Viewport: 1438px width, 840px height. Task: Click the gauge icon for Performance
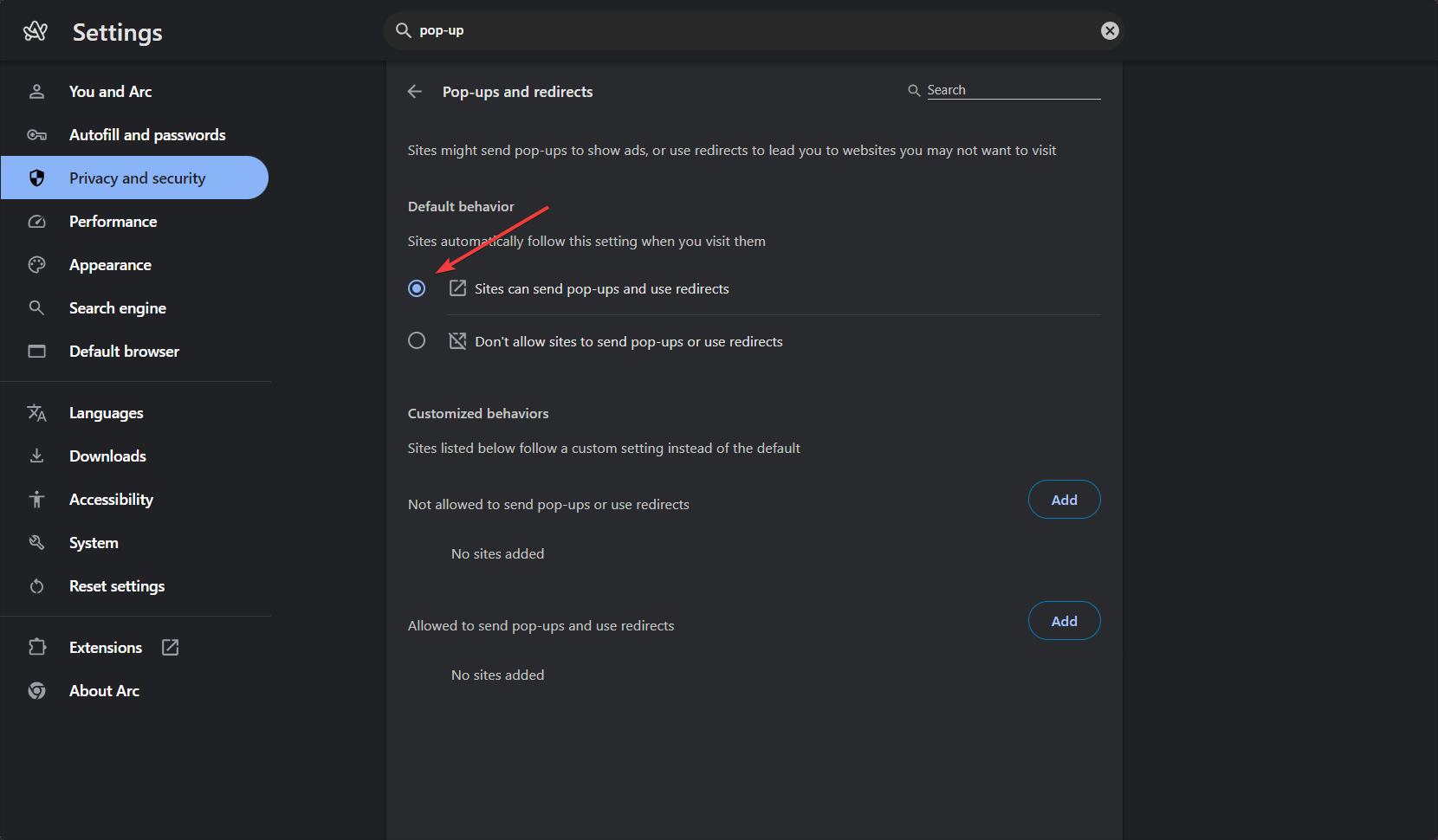36,221
